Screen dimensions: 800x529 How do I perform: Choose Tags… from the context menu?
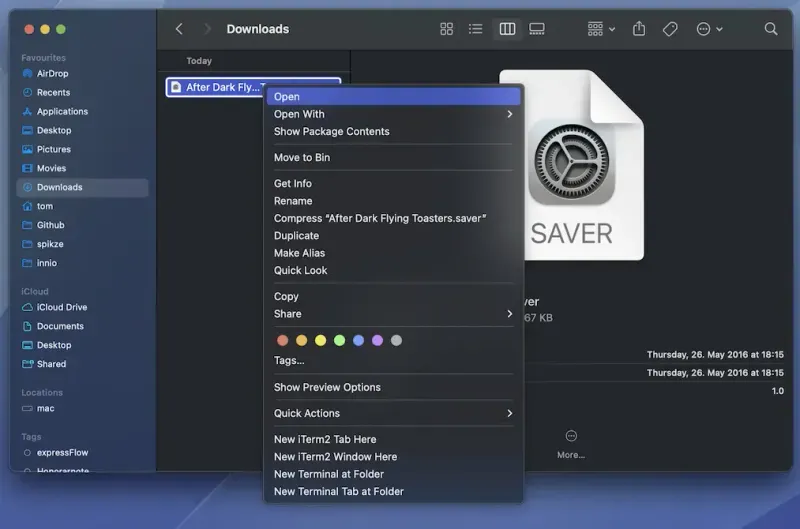(393, 360)
